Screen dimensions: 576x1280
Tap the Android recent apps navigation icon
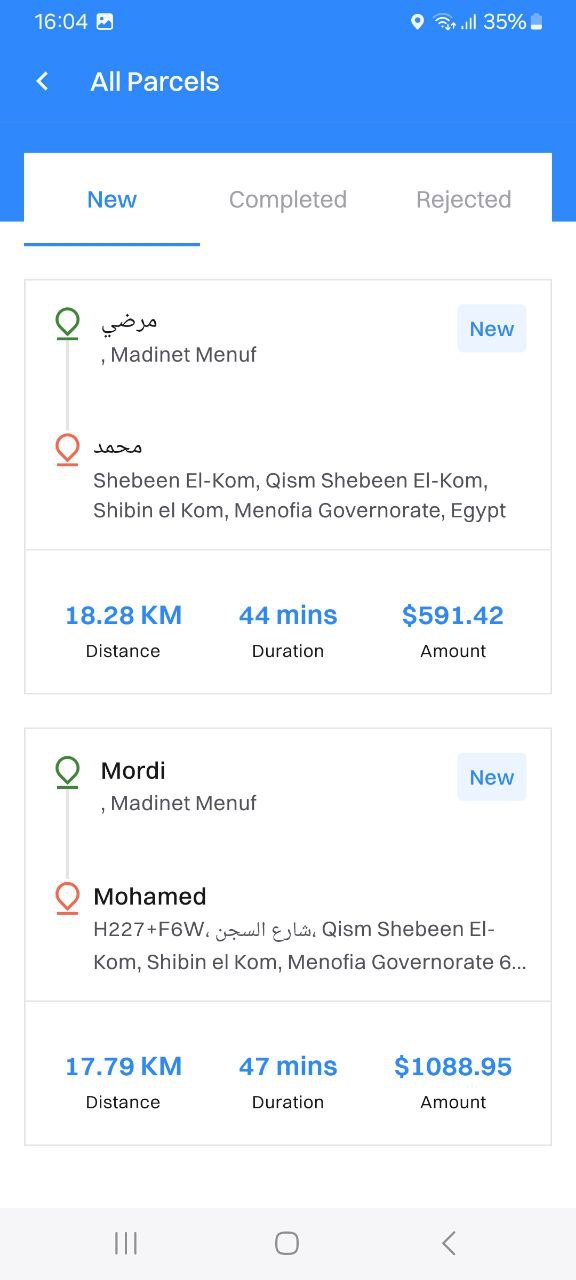(126, 1243)
